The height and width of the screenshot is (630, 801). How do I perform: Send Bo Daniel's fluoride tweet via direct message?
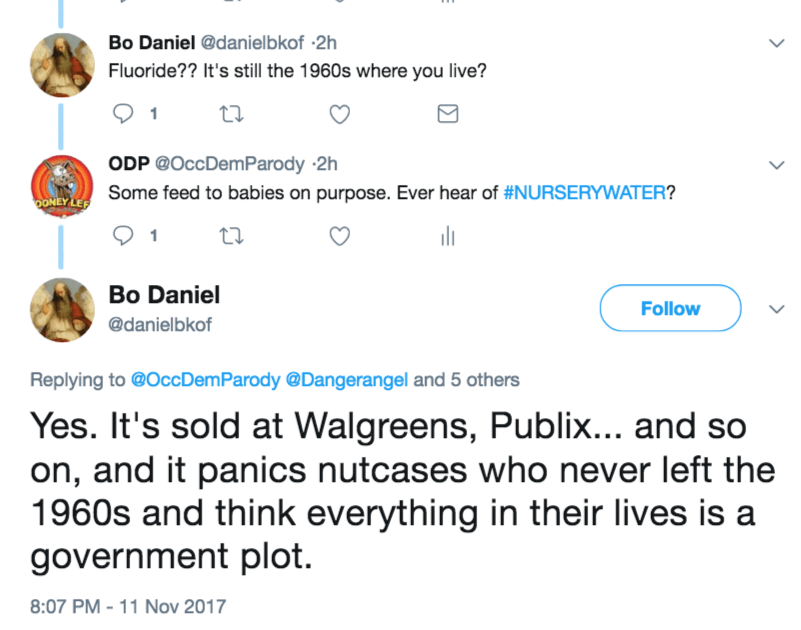(x=448, y=114)
